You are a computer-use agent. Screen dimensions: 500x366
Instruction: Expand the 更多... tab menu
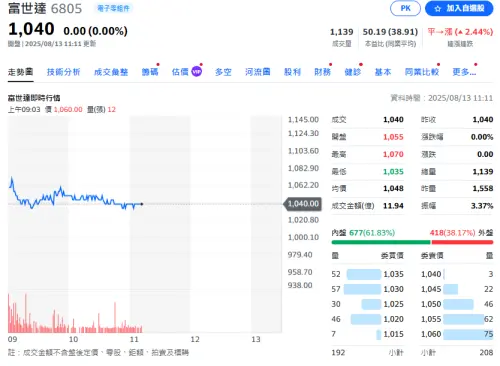(x=464, y=72)
